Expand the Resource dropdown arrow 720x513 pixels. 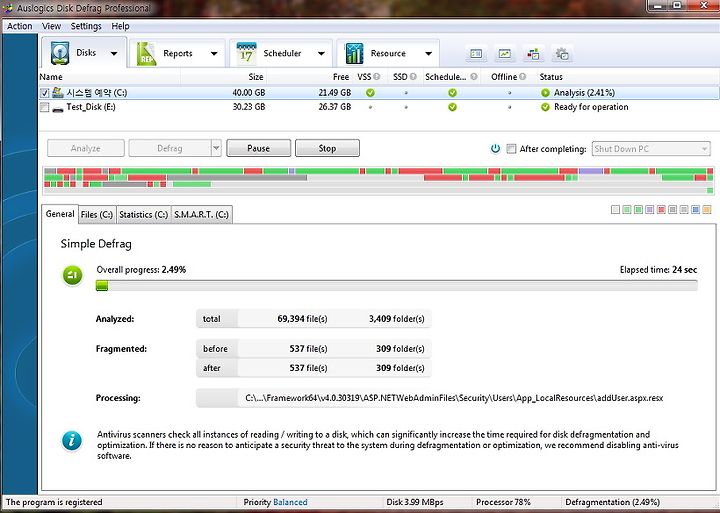coord(428,54)
